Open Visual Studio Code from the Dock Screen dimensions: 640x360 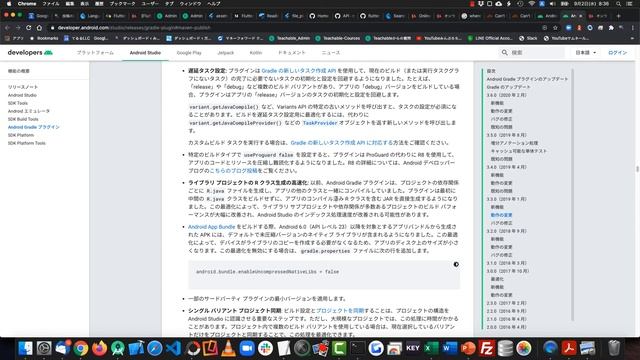click(173, 348)
